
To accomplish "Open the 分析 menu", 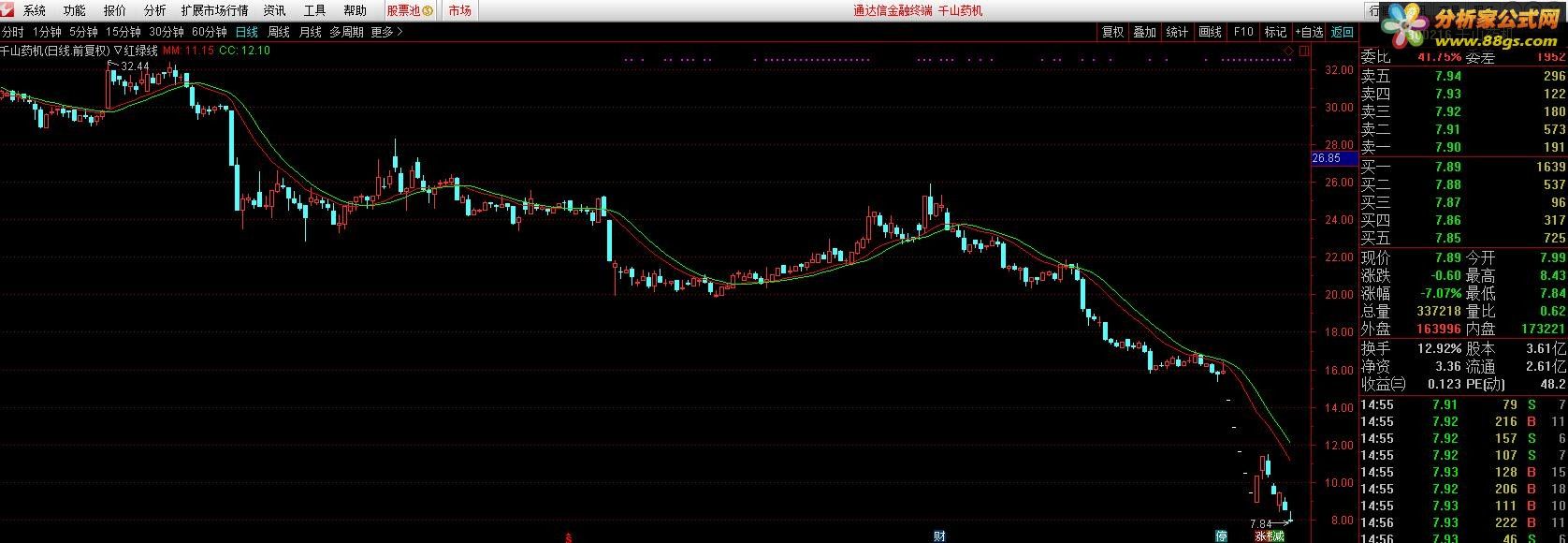I will (155, 11).
